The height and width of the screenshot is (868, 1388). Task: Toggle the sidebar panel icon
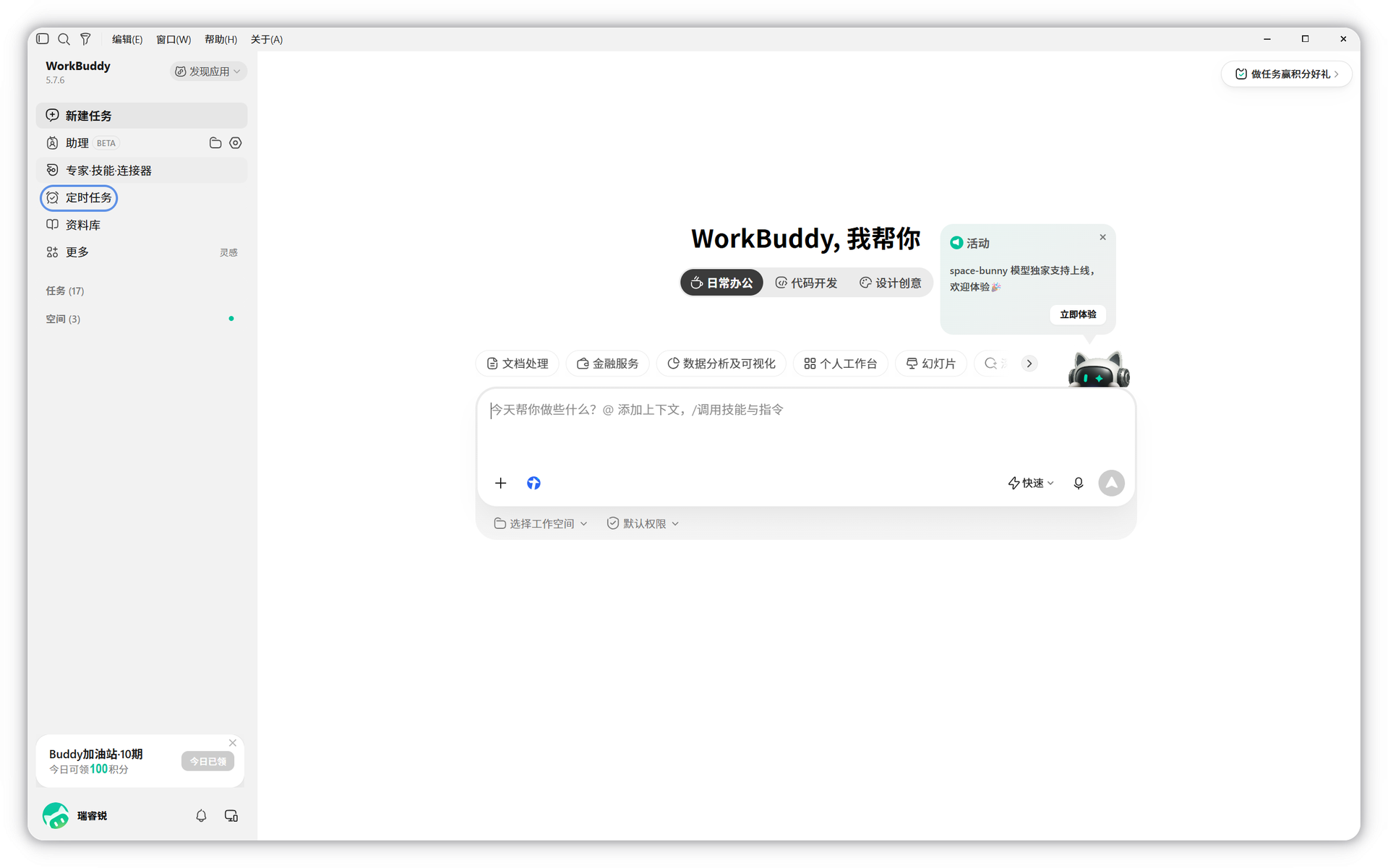click(x=43, y=39)
